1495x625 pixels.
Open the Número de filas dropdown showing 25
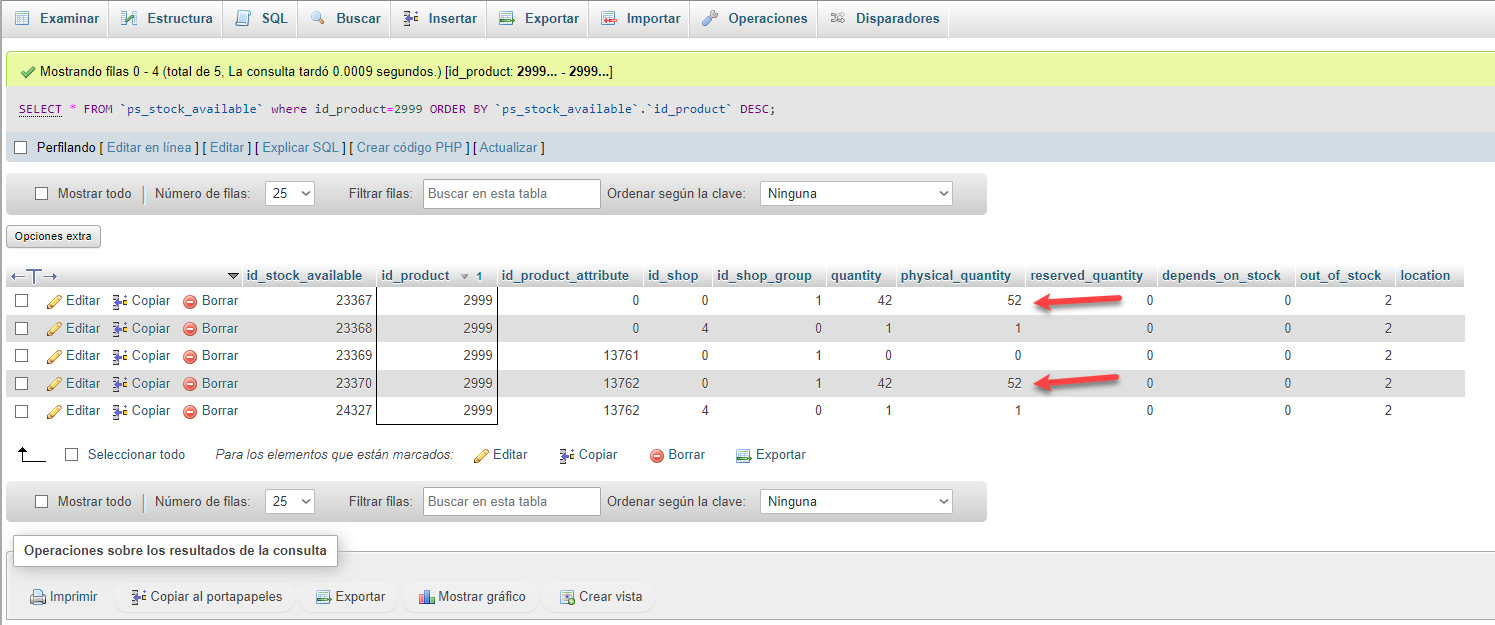tap(289, 193)
